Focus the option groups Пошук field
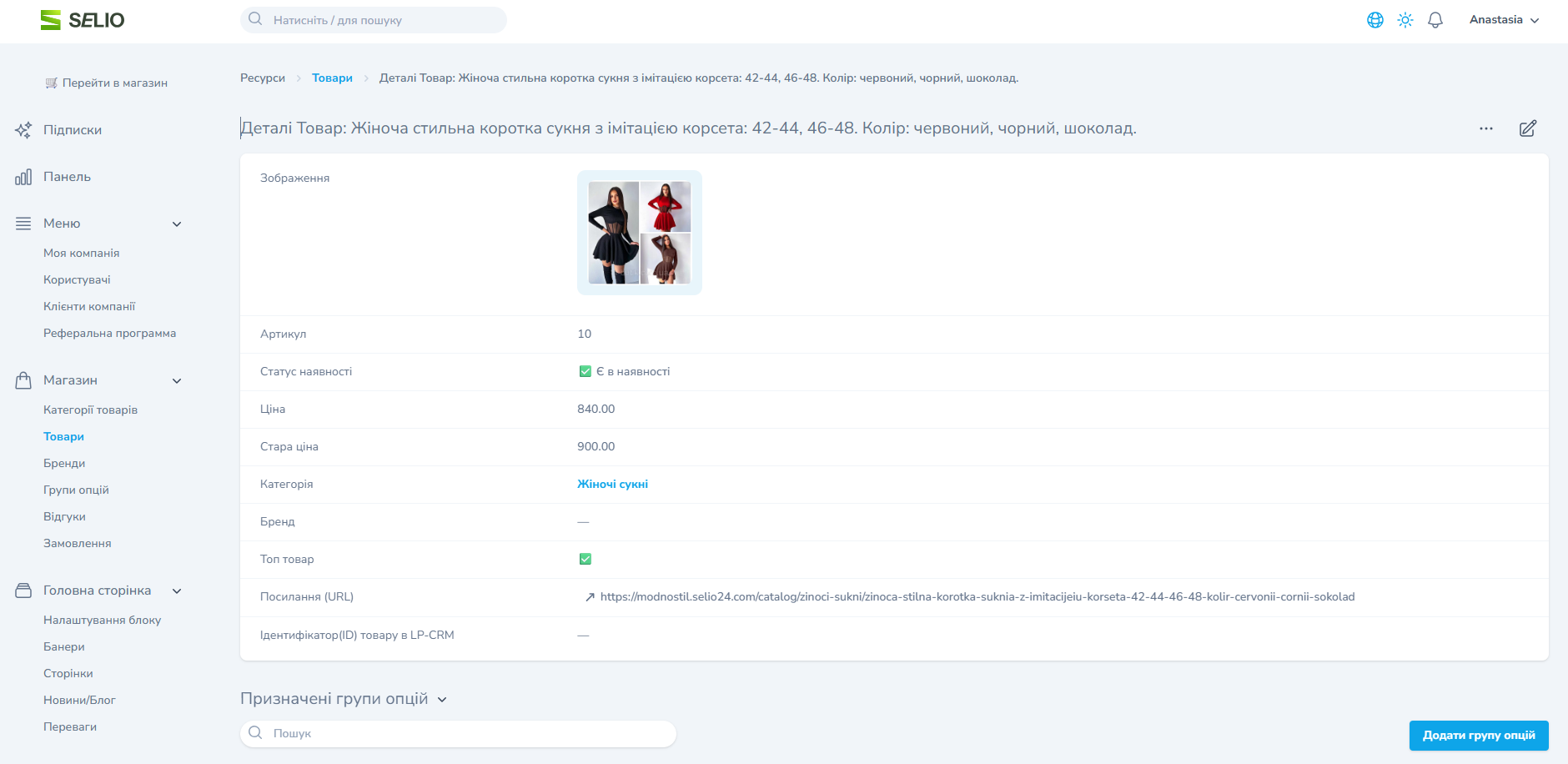Viewport: 1568px width, 764px height. tap(459, 734)
